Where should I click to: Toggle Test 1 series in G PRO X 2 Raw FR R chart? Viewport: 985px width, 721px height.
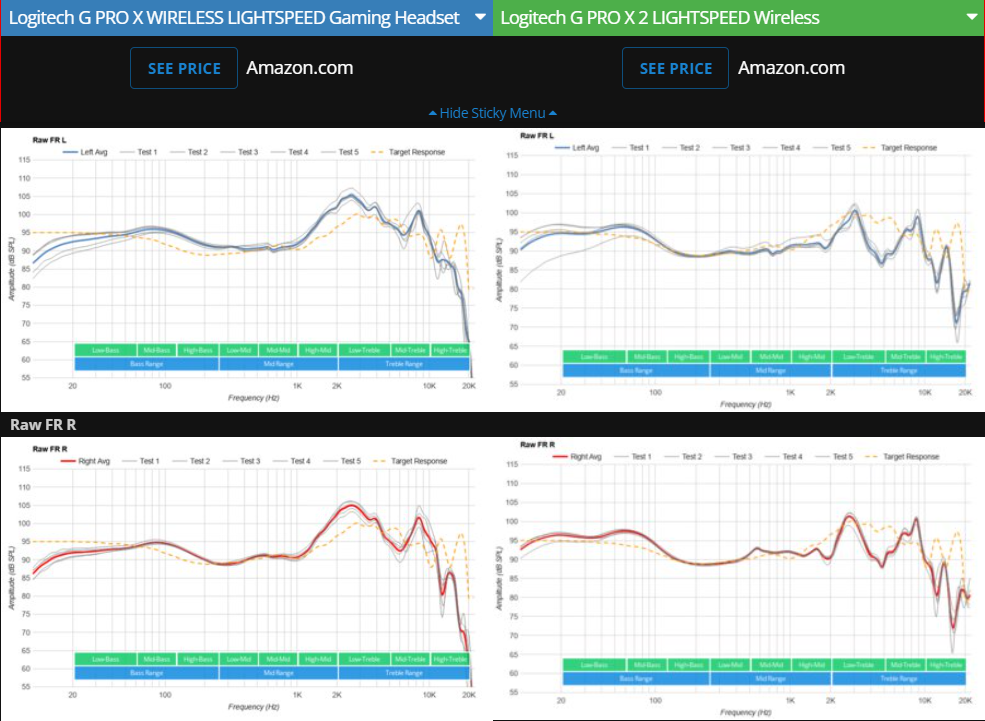point(633,457)
